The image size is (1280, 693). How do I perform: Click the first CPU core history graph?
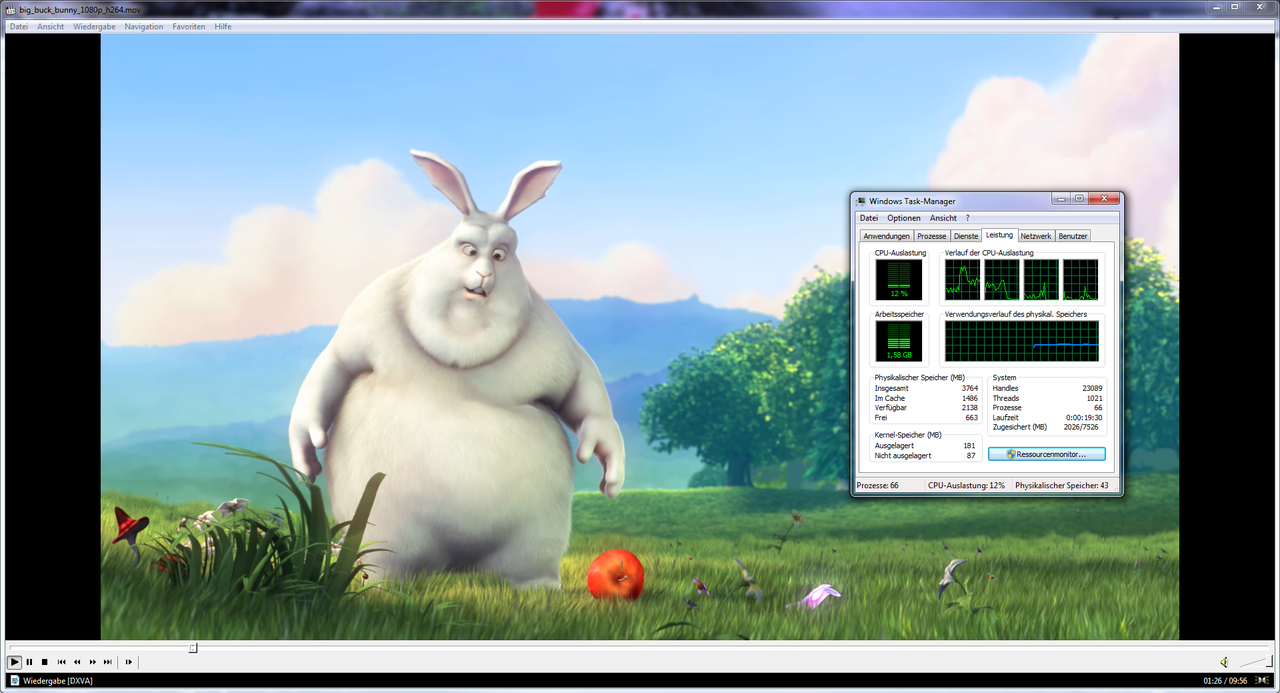pyautogui.click(x=963, y=280)
